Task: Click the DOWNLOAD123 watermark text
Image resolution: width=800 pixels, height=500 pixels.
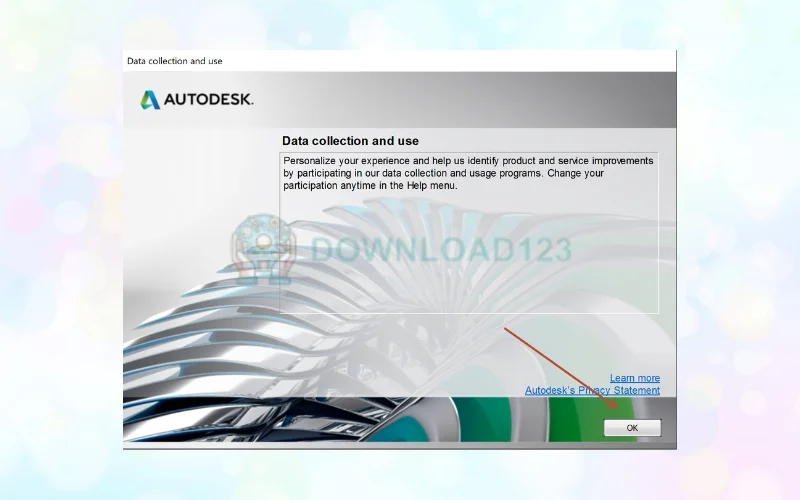Action: pos(440,248)
